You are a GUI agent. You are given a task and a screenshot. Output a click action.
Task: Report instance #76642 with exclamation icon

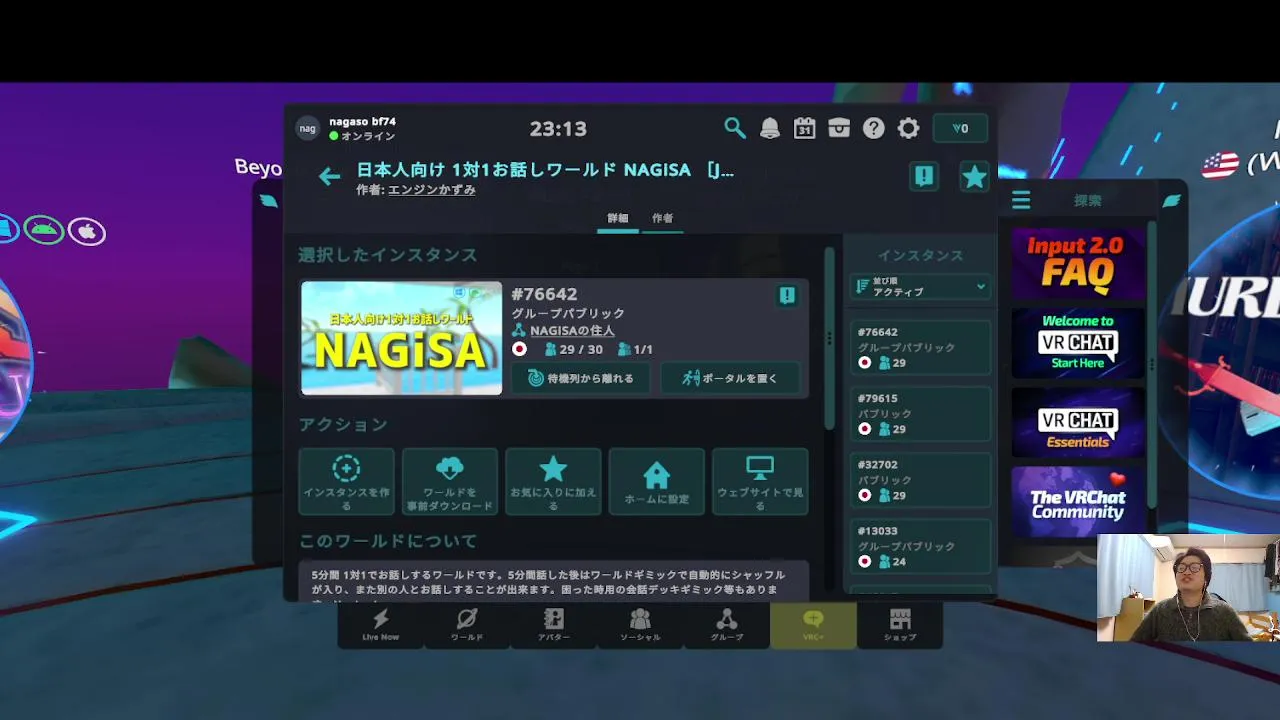[787, 295]
